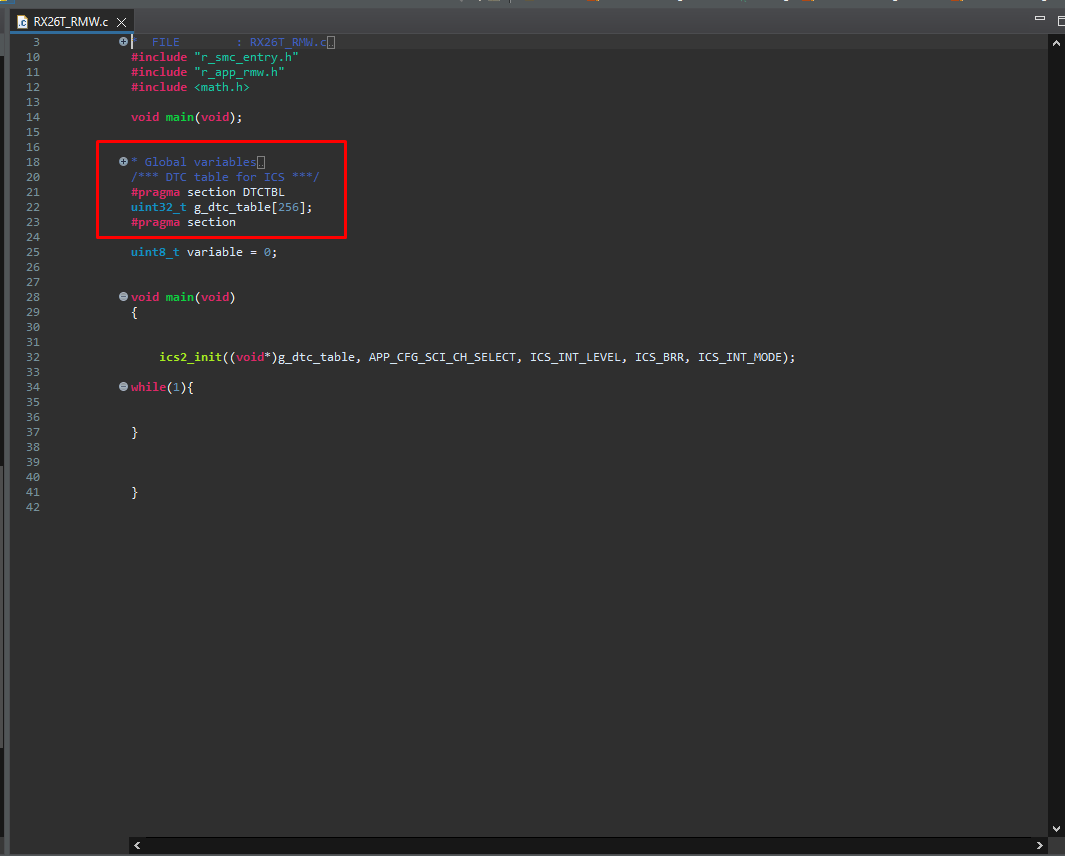Screen dimensions: 1065x856
Task: Click the vertical scrollbar down arrow
Action: pos(1056,828)
